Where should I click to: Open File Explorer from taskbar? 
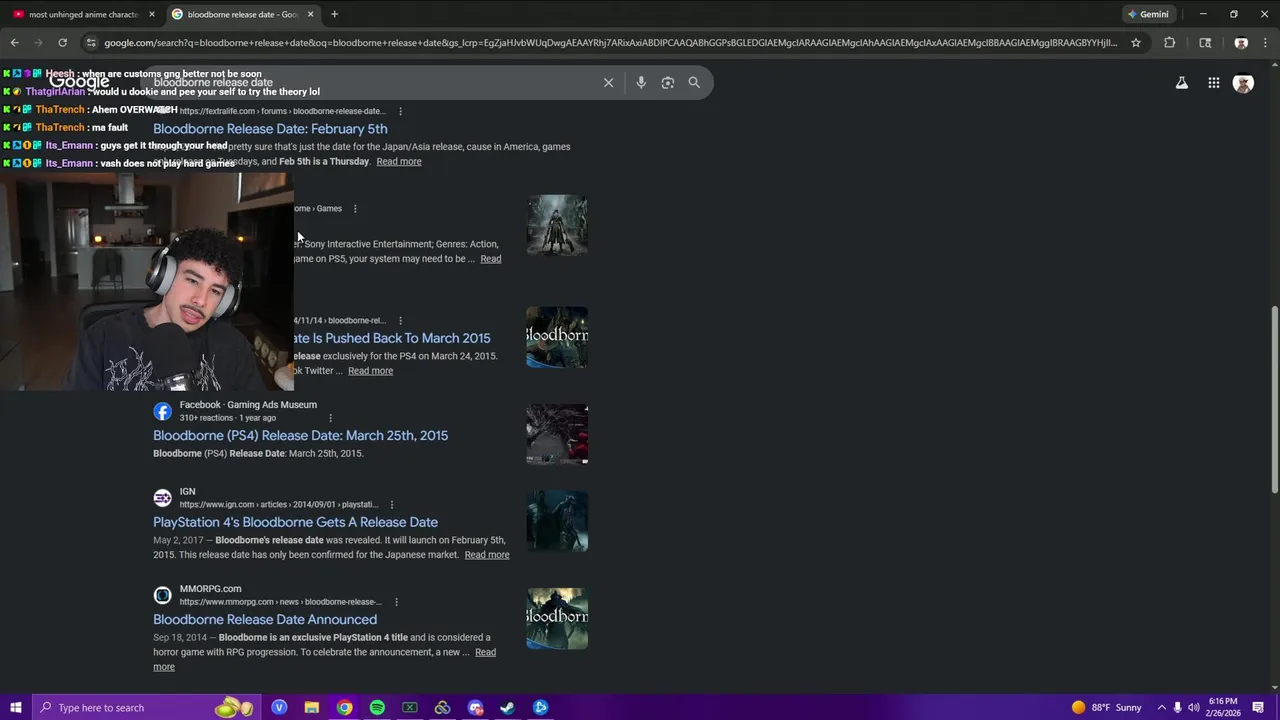(312, 708)
